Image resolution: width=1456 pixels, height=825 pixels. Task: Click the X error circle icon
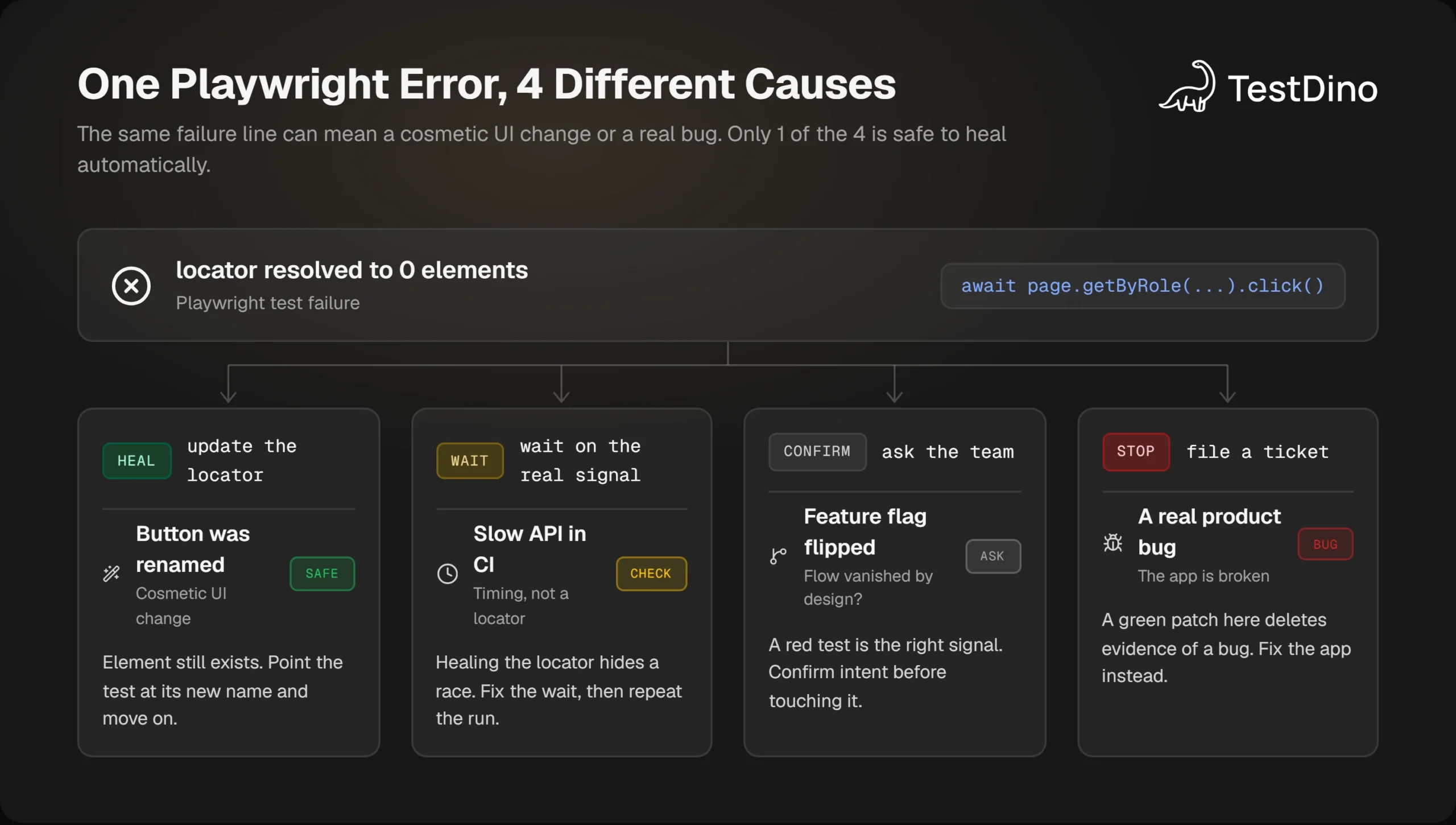click(131, 286)
